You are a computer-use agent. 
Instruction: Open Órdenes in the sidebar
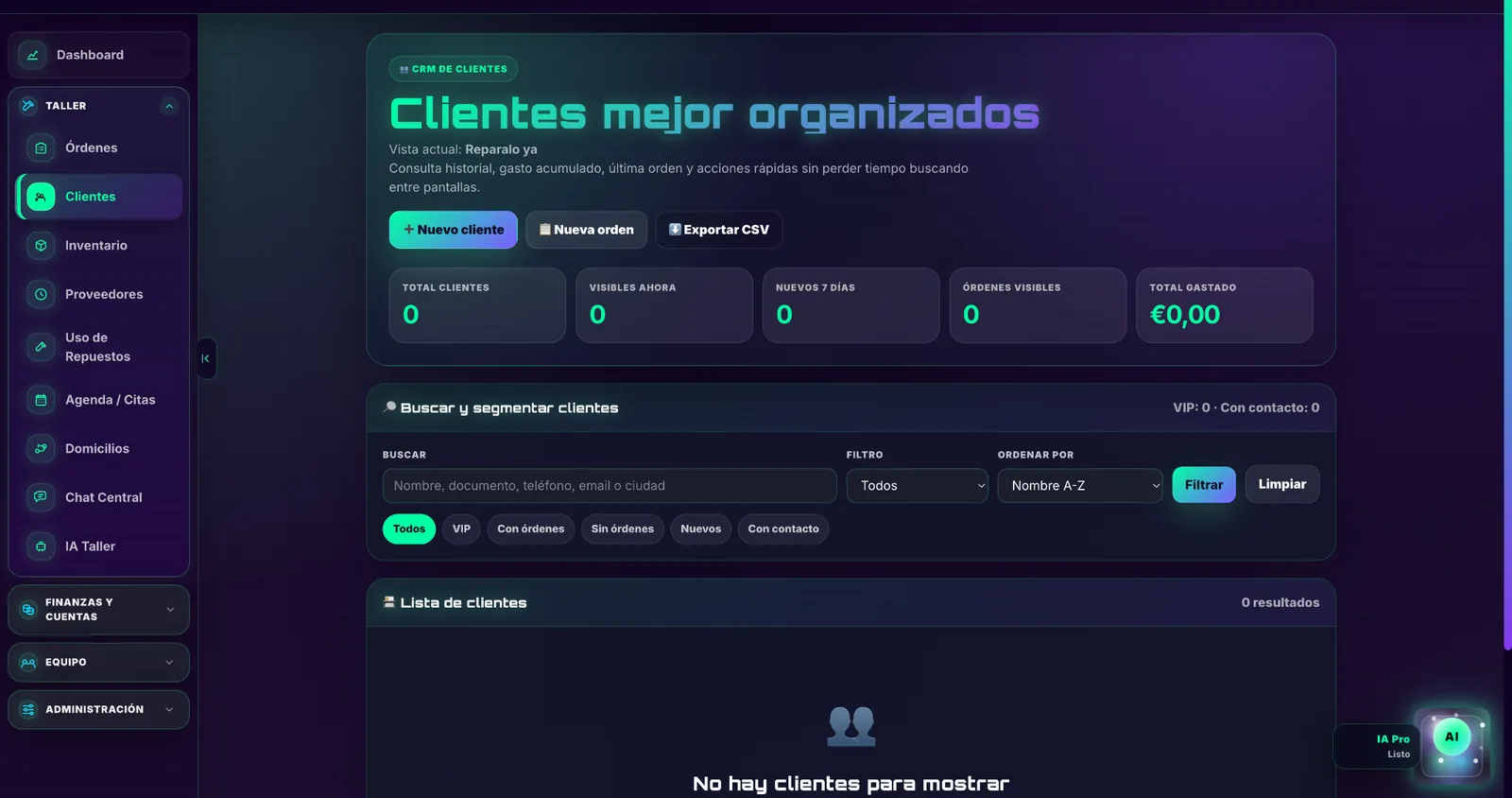pyautogui.click(x=99, y=147)
